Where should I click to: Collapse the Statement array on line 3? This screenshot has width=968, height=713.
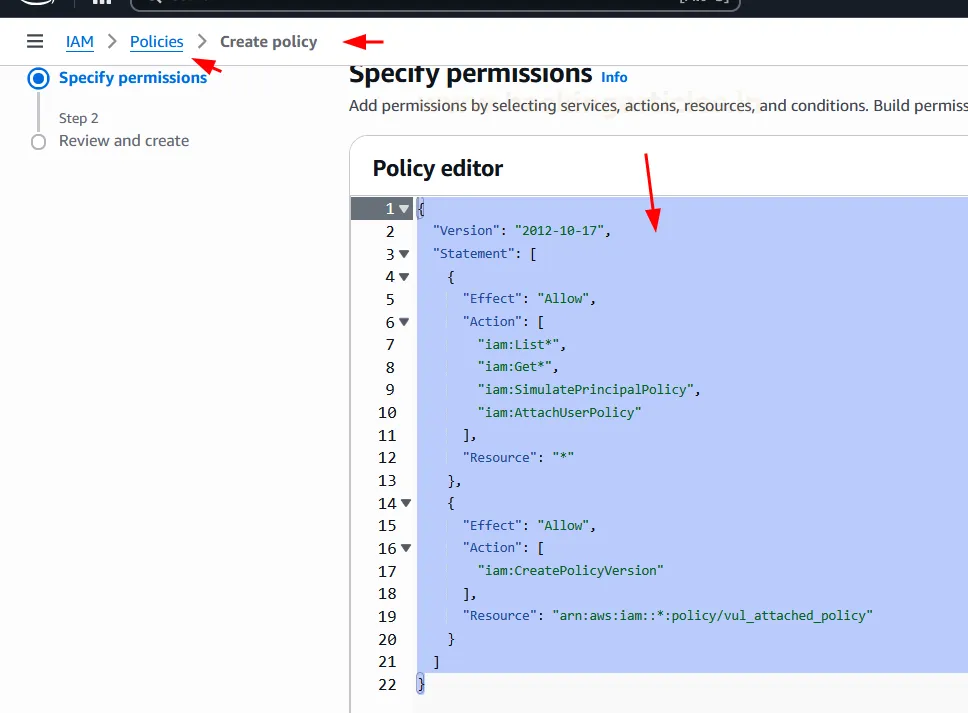(x=404, y=254)
